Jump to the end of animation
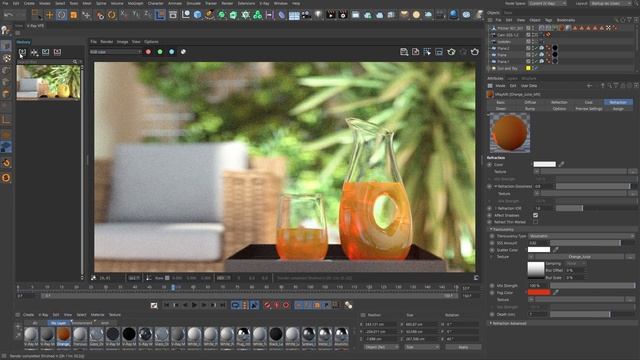640x360 pixels. (x=222, y=305)
